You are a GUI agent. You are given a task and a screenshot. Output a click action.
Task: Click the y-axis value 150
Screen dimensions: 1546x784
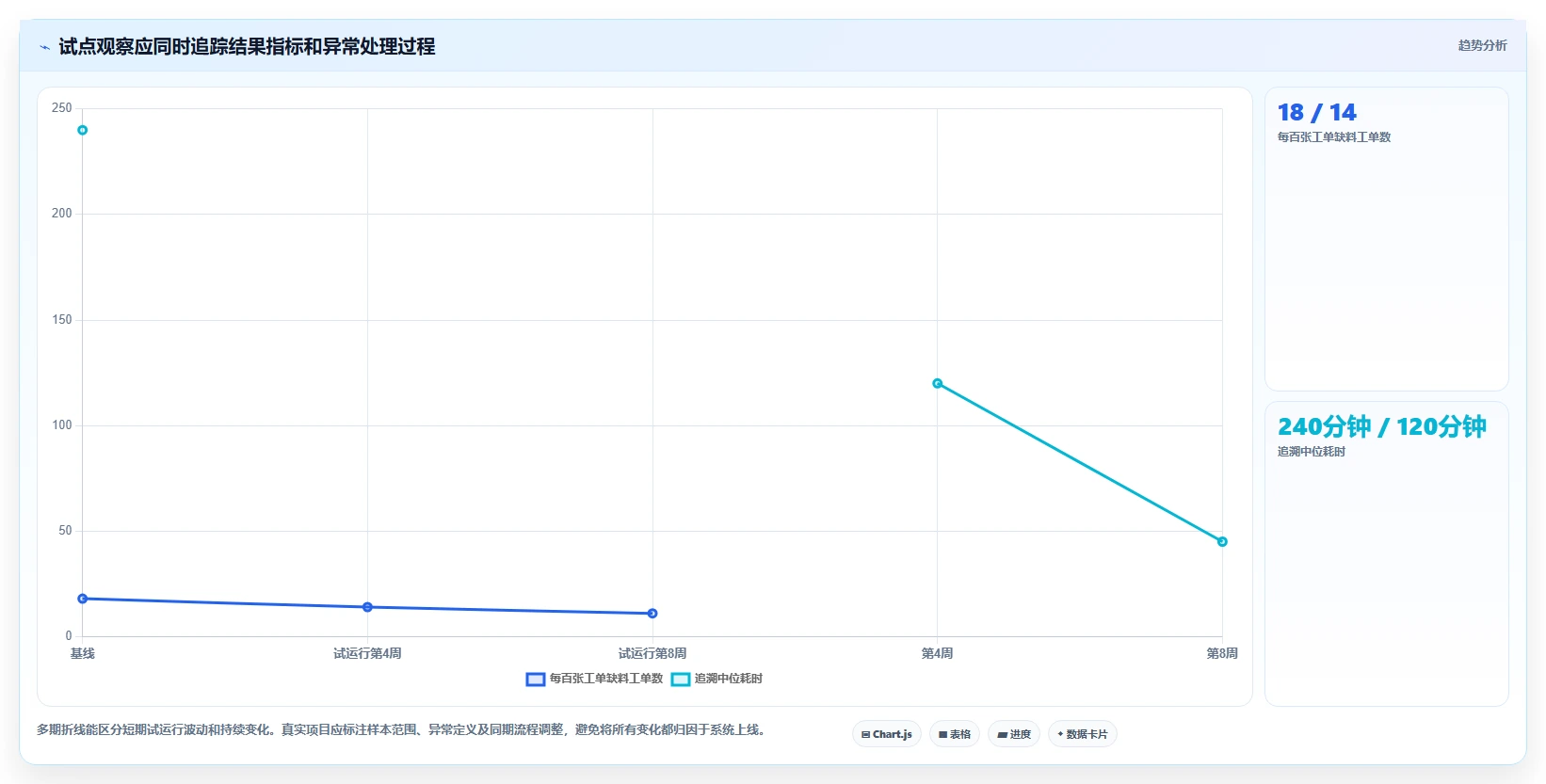[62, 320]
